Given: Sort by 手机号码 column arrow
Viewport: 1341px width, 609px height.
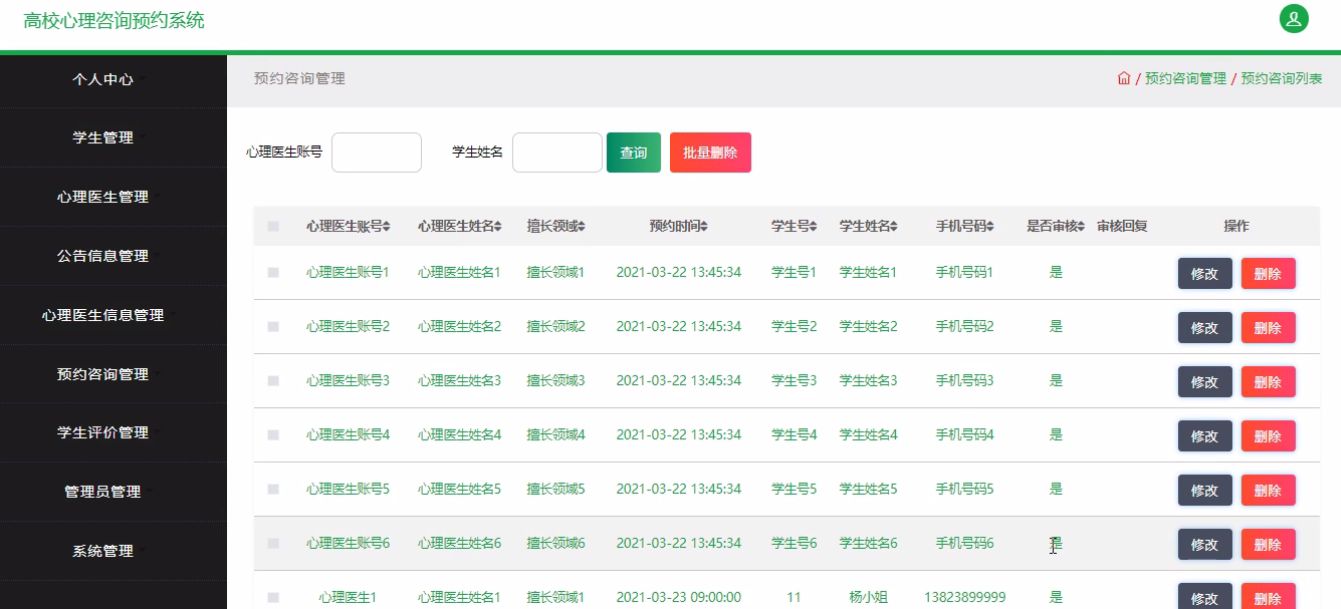Looking at the screenshot, I should point(991,227).
